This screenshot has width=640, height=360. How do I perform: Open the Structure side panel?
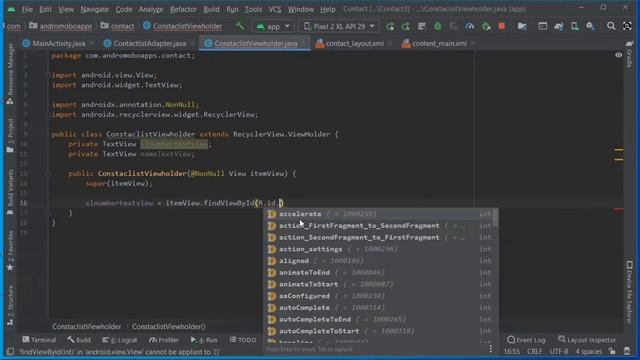pyautogui.click(x=10, y=305)
